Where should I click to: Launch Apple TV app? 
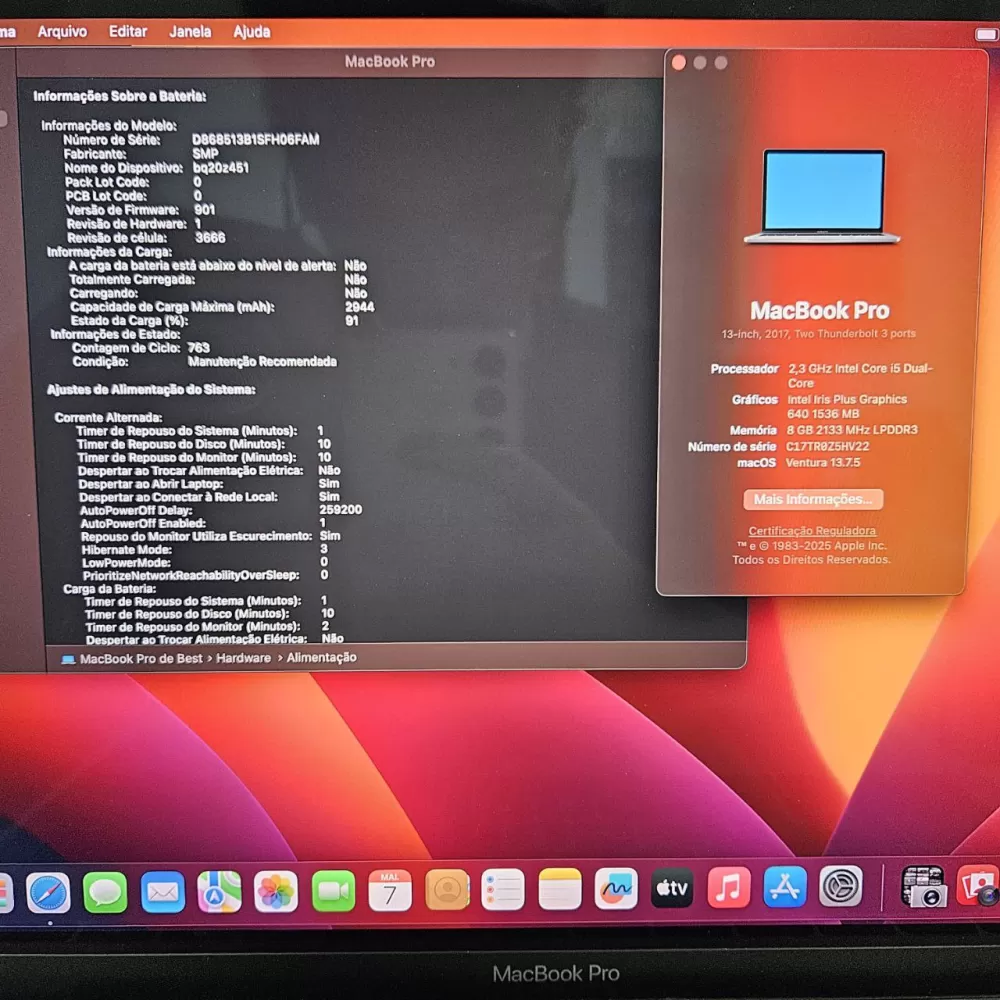672,887
